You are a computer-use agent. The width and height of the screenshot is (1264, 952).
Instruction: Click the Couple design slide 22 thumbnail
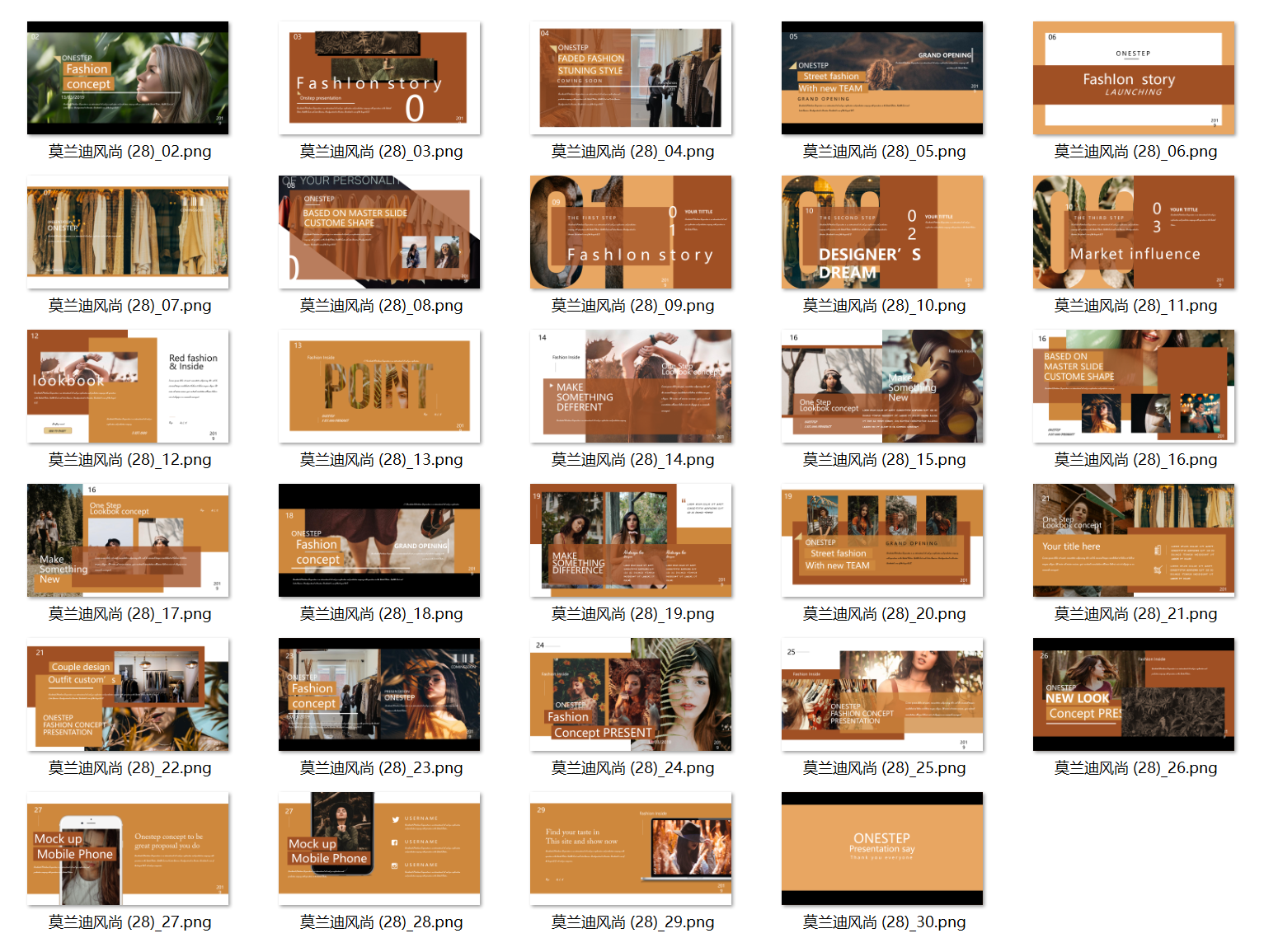click(128, 694)
